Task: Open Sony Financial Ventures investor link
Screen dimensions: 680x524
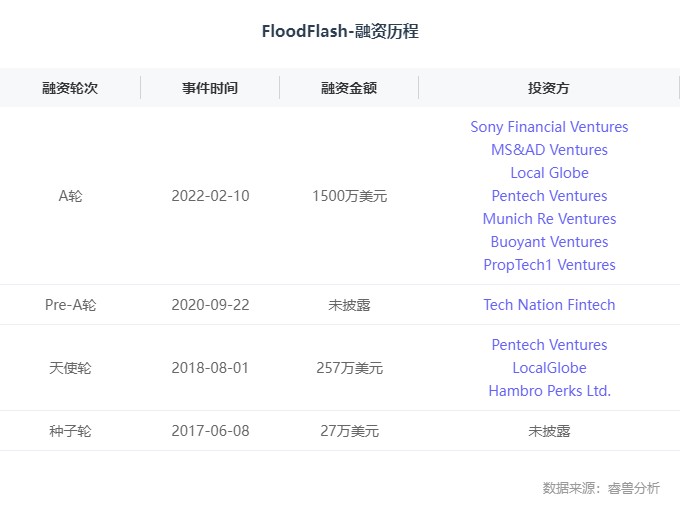Action: (549, 127)
